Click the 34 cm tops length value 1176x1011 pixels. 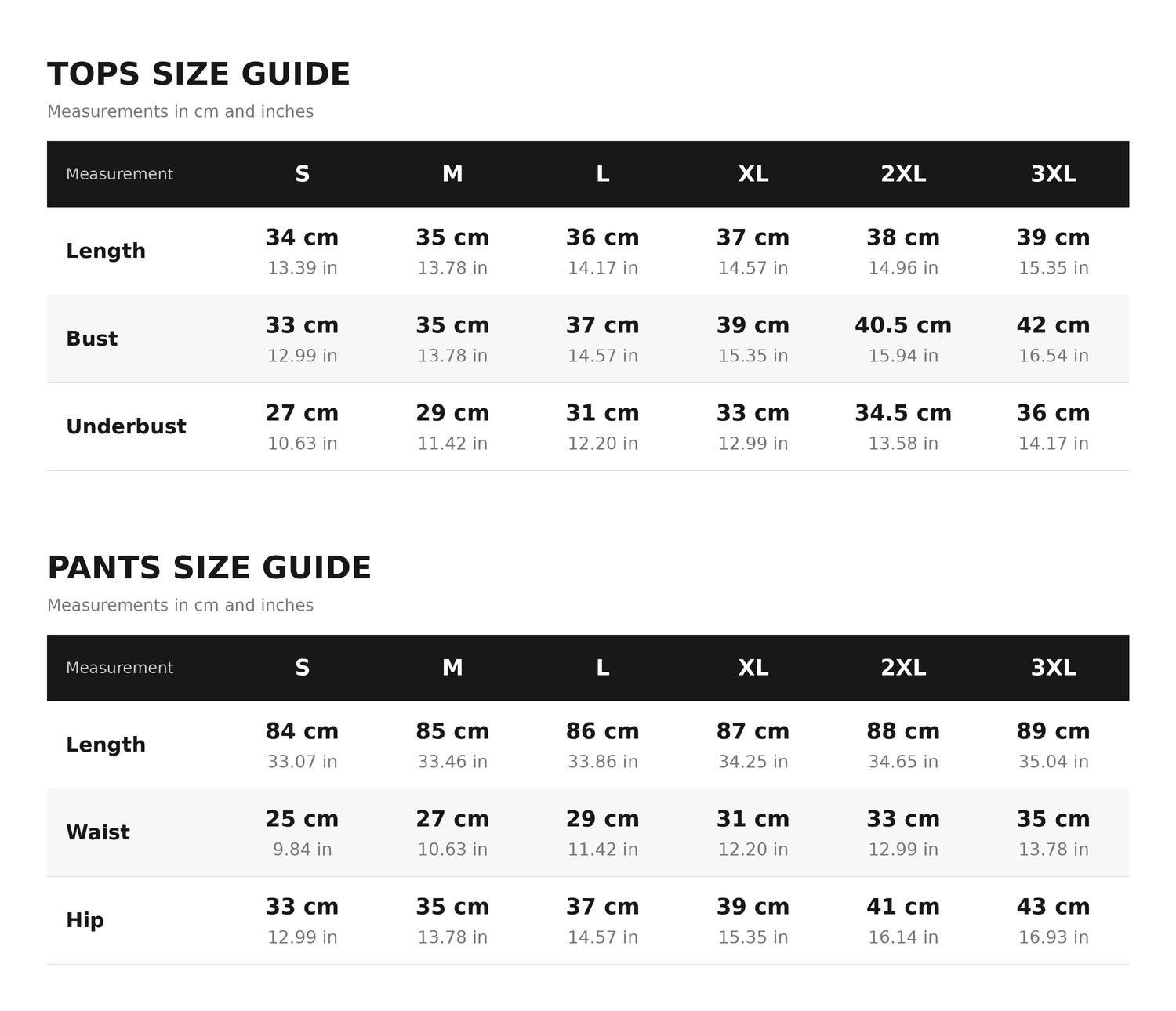click(x=302, y=237)
